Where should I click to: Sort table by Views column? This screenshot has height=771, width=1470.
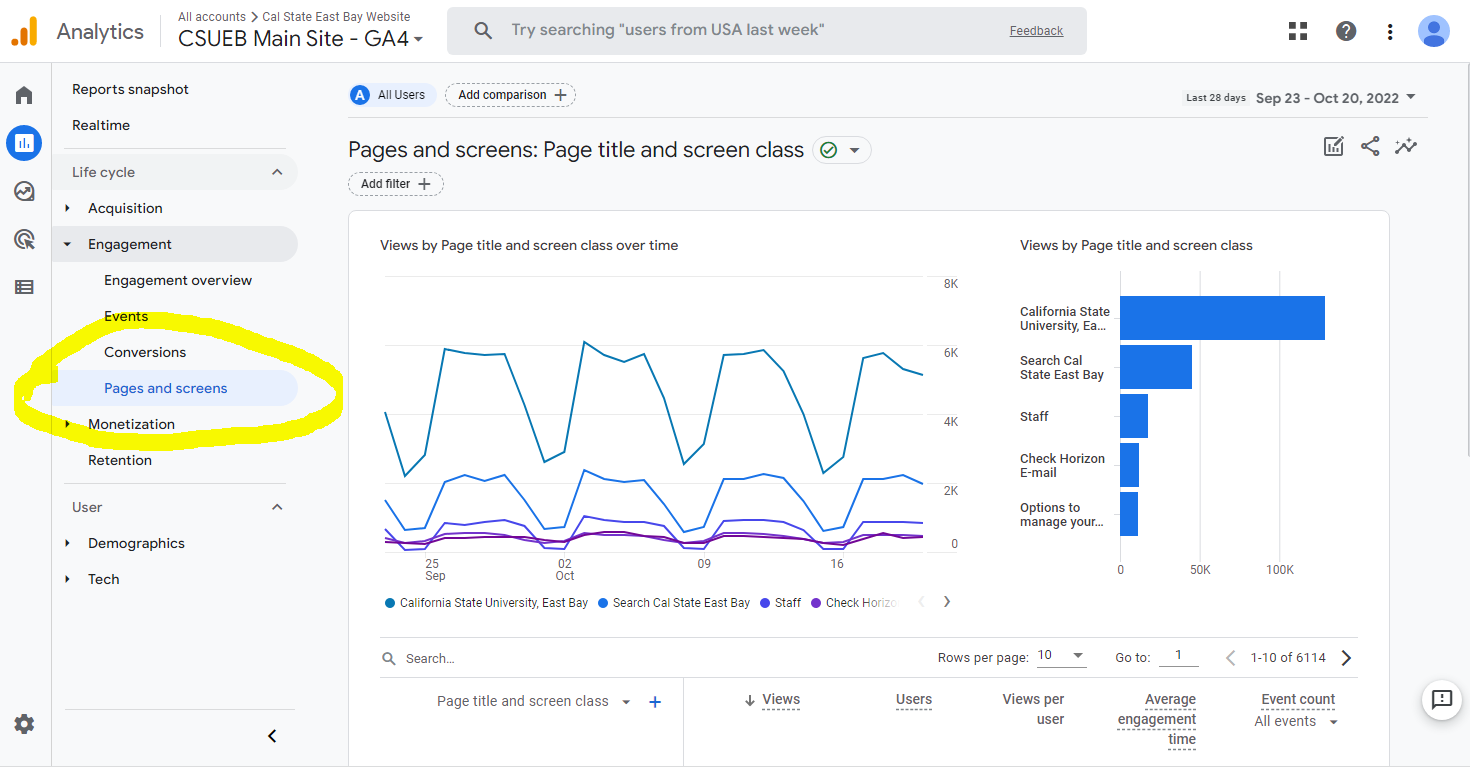point(781,700)
